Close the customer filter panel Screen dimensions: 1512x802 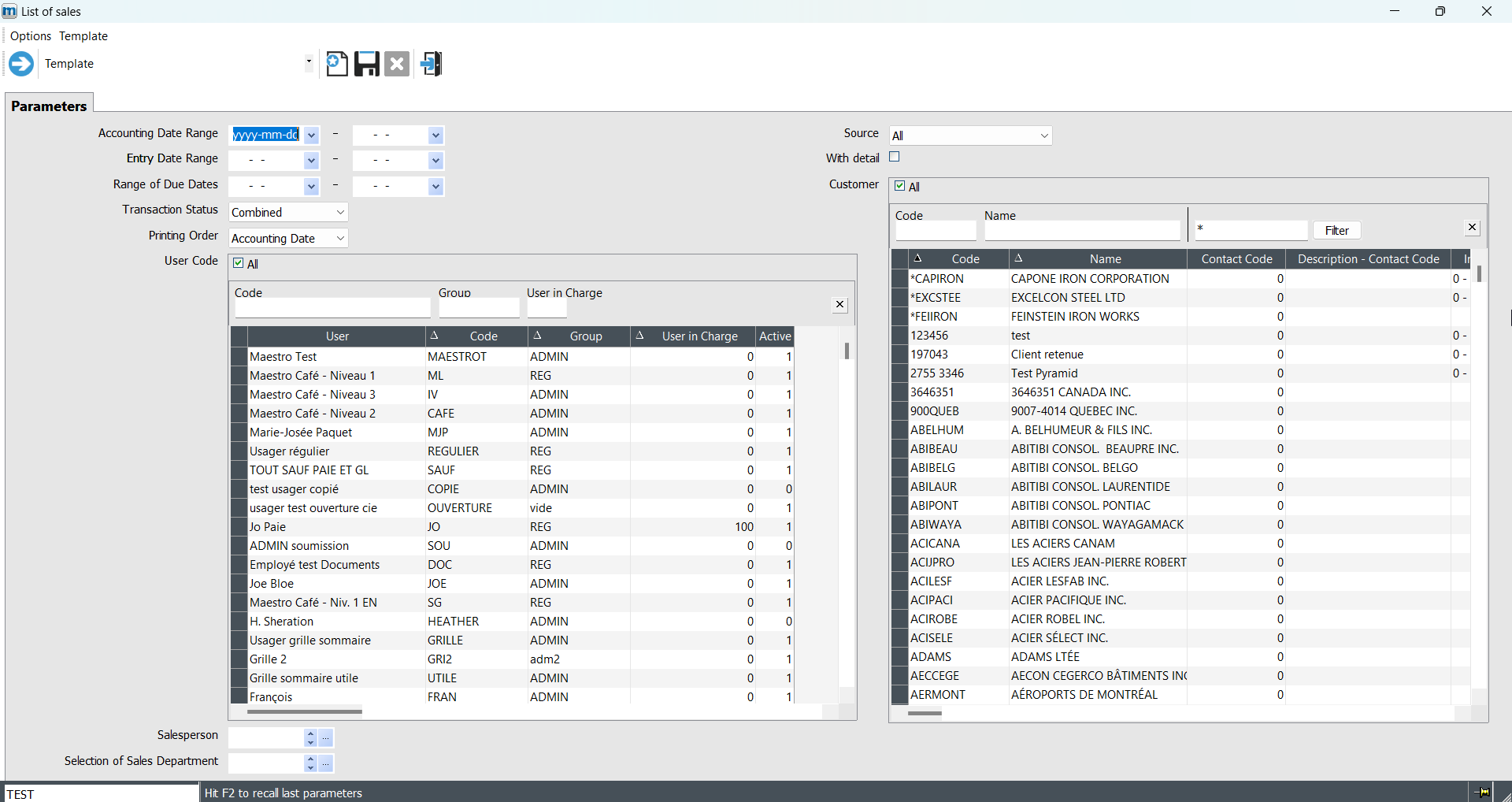pyautogui.click(x=1472, y=228)
